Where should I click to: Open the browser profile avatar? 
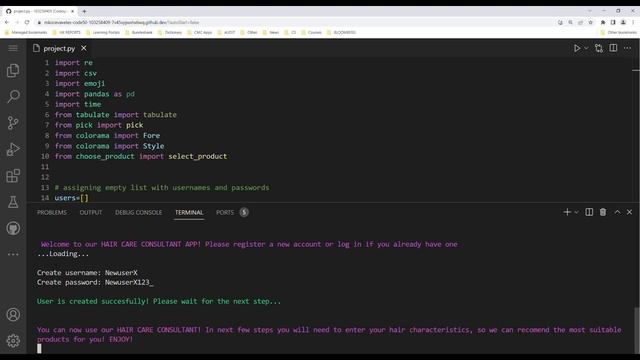click(623, 22)
